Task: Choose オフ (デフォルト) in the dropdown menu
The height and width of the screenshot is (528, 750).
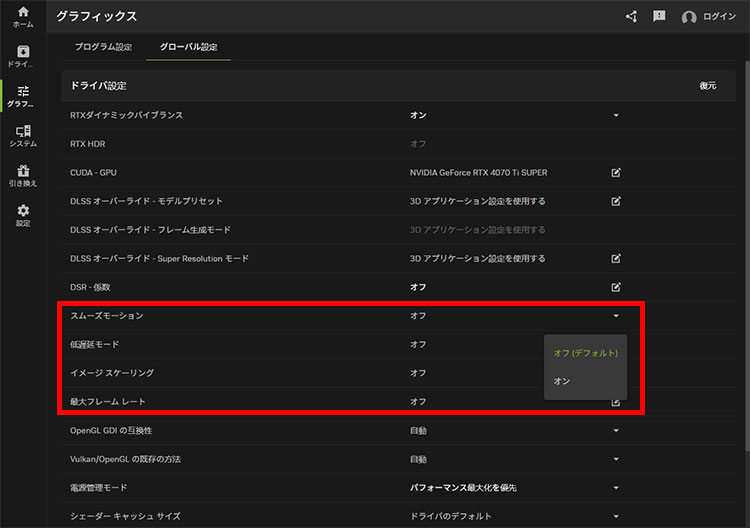Action: pos(585,353)
